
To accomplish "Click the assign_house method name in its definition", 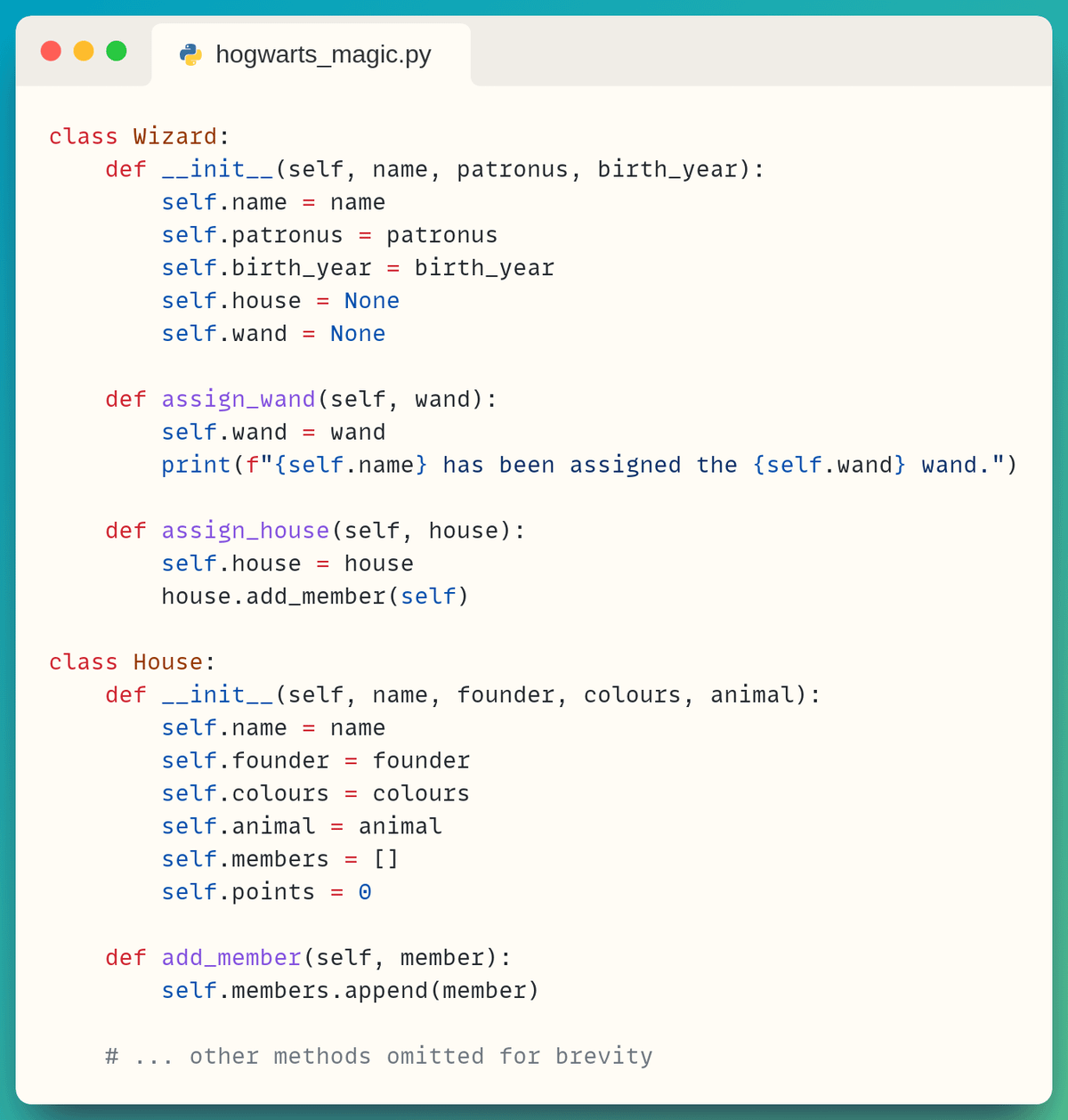I will tap(246, 531).
